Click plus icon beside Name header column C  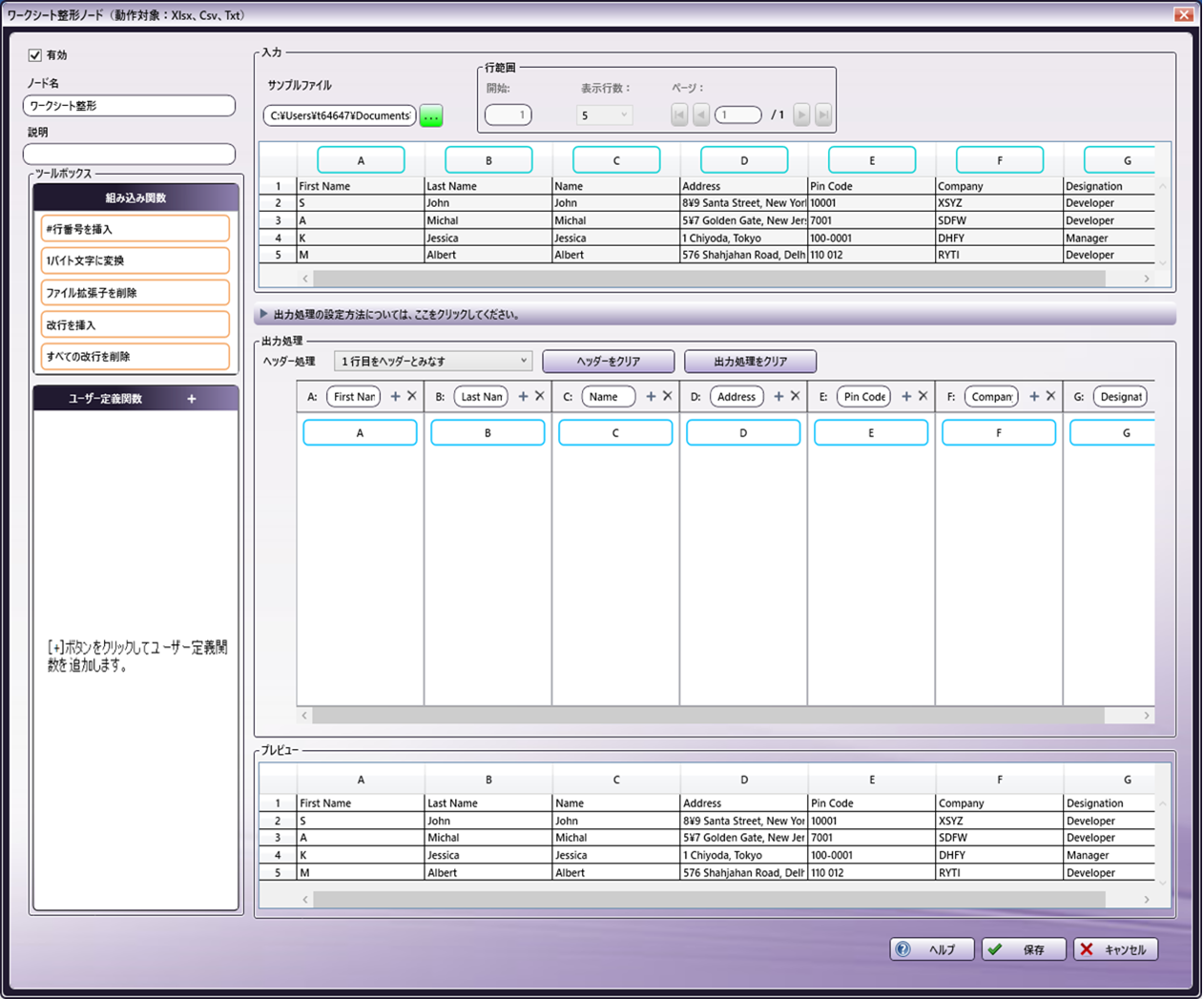point(651,396)
